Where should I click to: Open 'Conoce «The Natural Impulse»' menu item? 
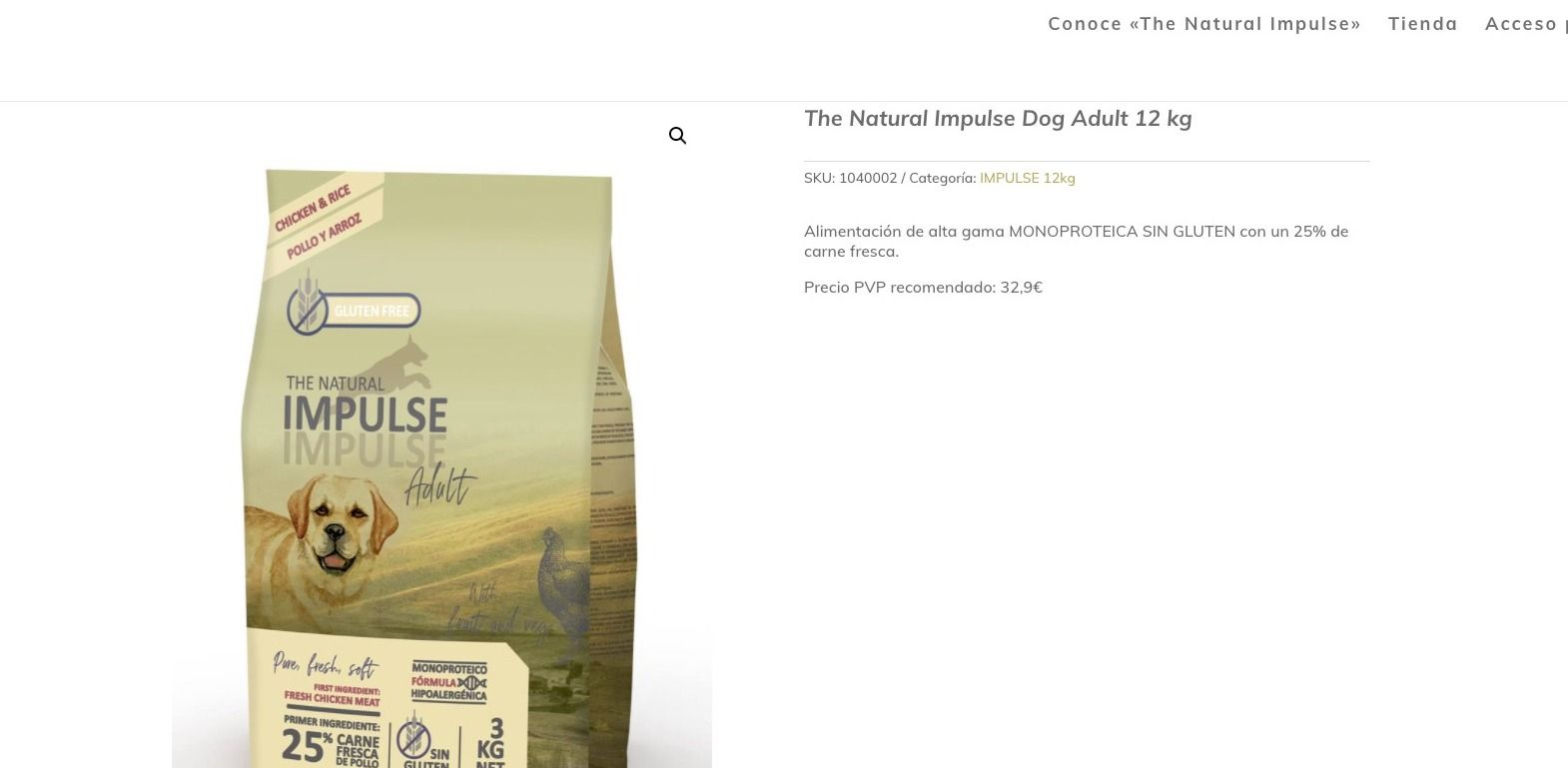pos(1204,24)
